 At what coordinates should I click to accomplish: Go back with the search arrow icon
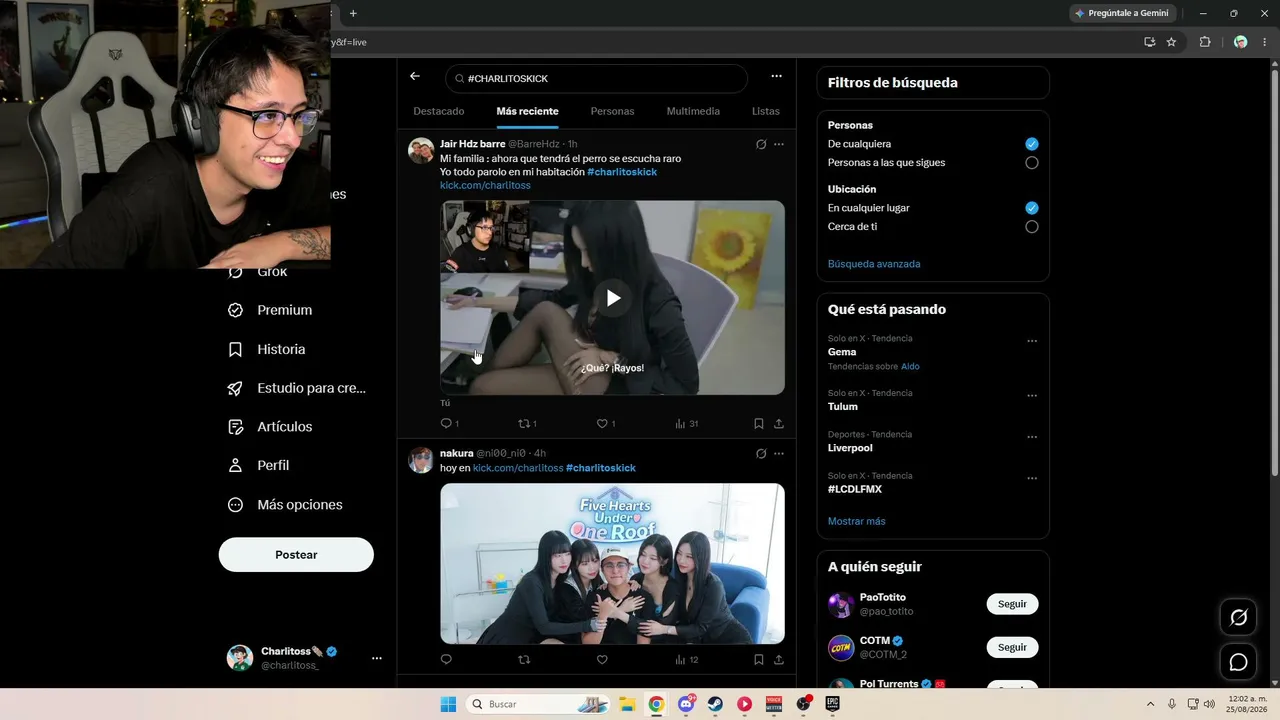point(415,76)
